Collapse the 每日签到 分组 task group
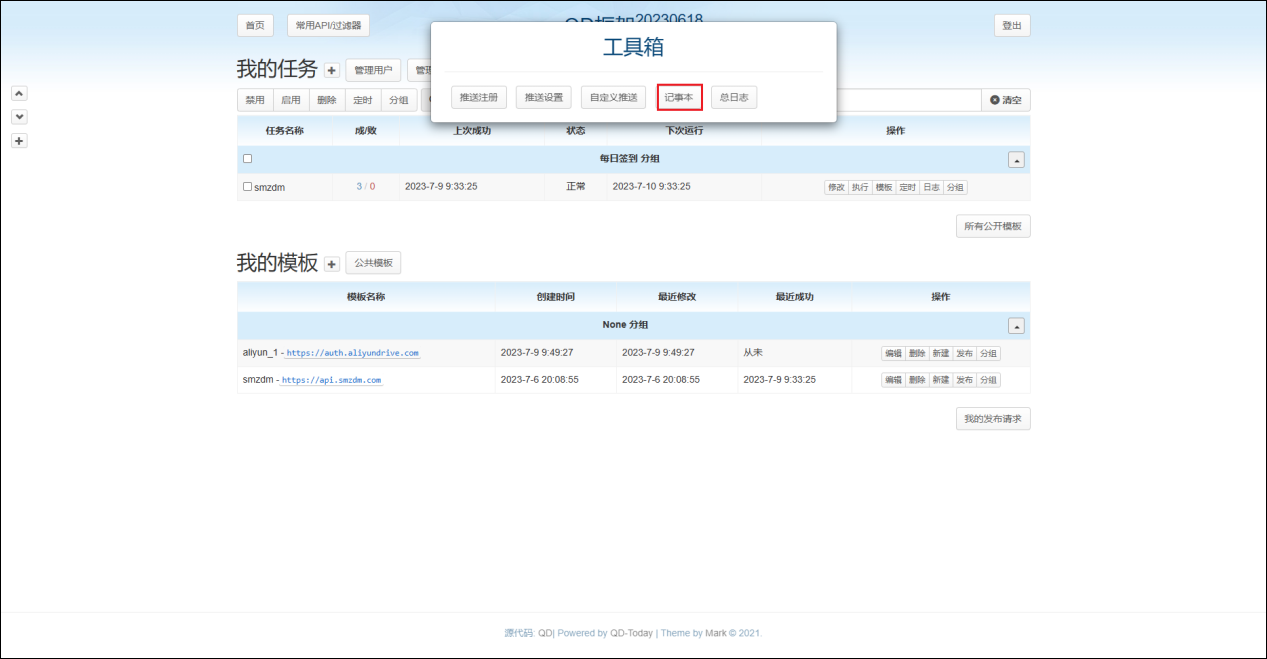 (x=1015, y=160)
